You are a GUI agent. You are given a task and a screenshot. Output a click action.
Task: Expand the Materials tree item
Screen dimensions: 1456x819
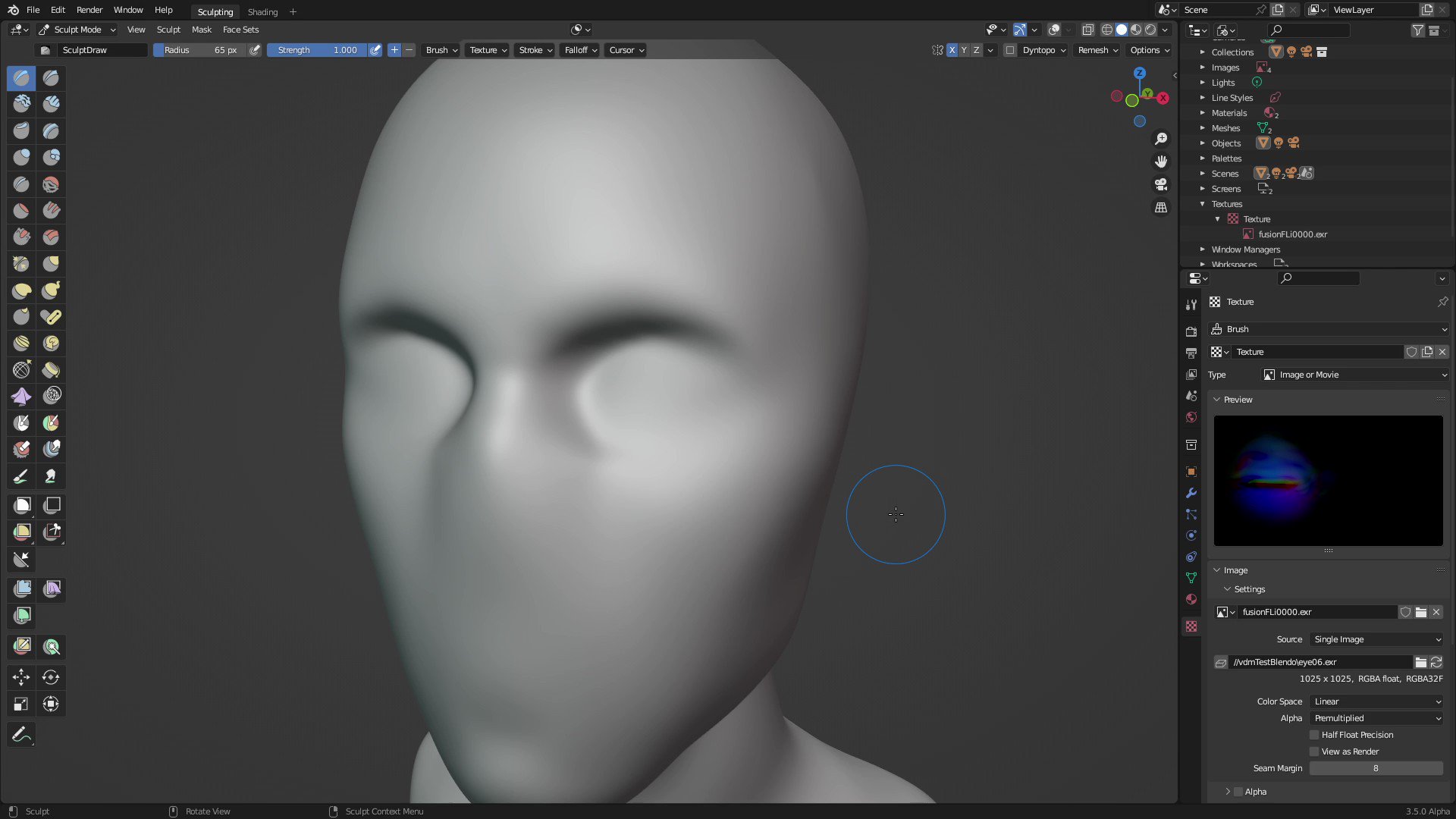point(1203,113)
